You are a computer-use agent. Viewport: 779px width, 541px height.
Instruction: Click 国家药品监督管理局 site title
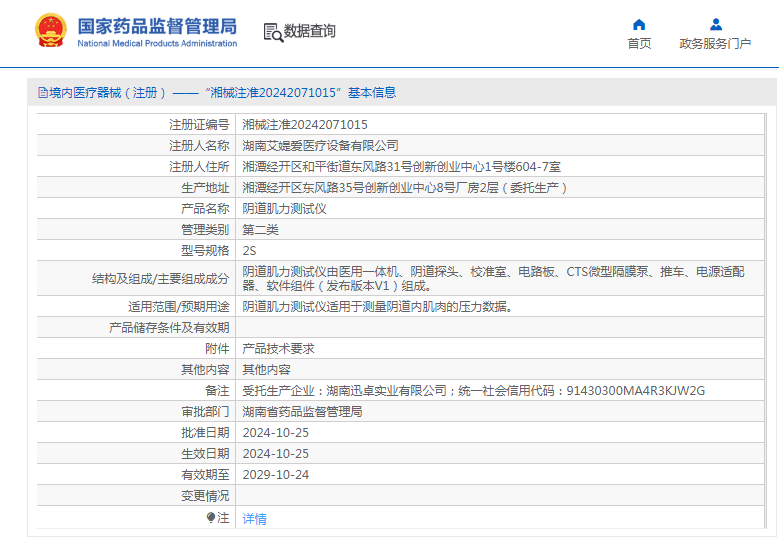(x=157, y=26)
